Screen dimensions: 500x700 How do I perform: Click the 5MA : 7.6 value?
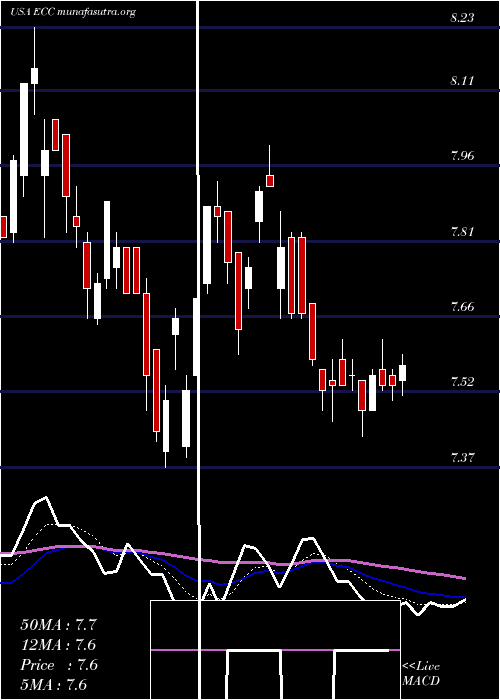[x=54, y=684]
